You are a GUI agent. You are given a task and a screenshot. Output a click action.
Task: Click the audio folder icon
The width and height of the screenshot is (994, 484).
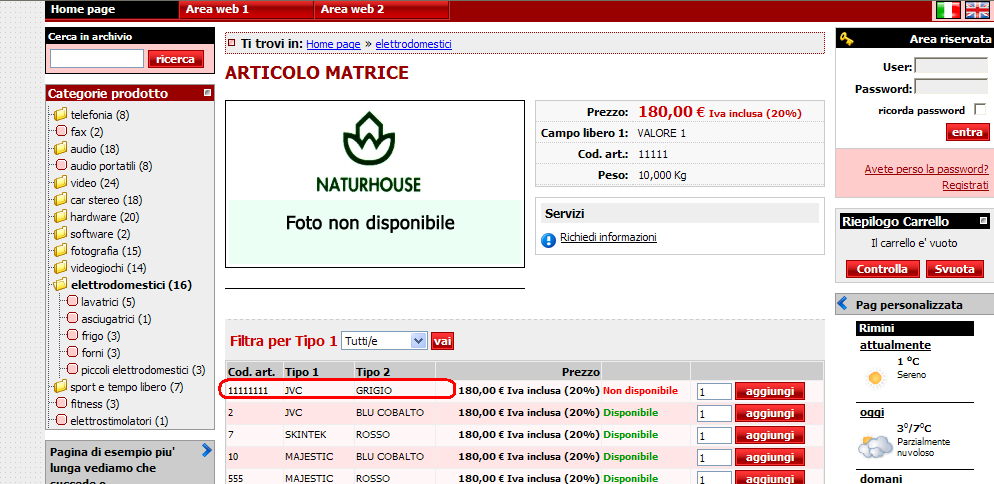tap(60, 148)
